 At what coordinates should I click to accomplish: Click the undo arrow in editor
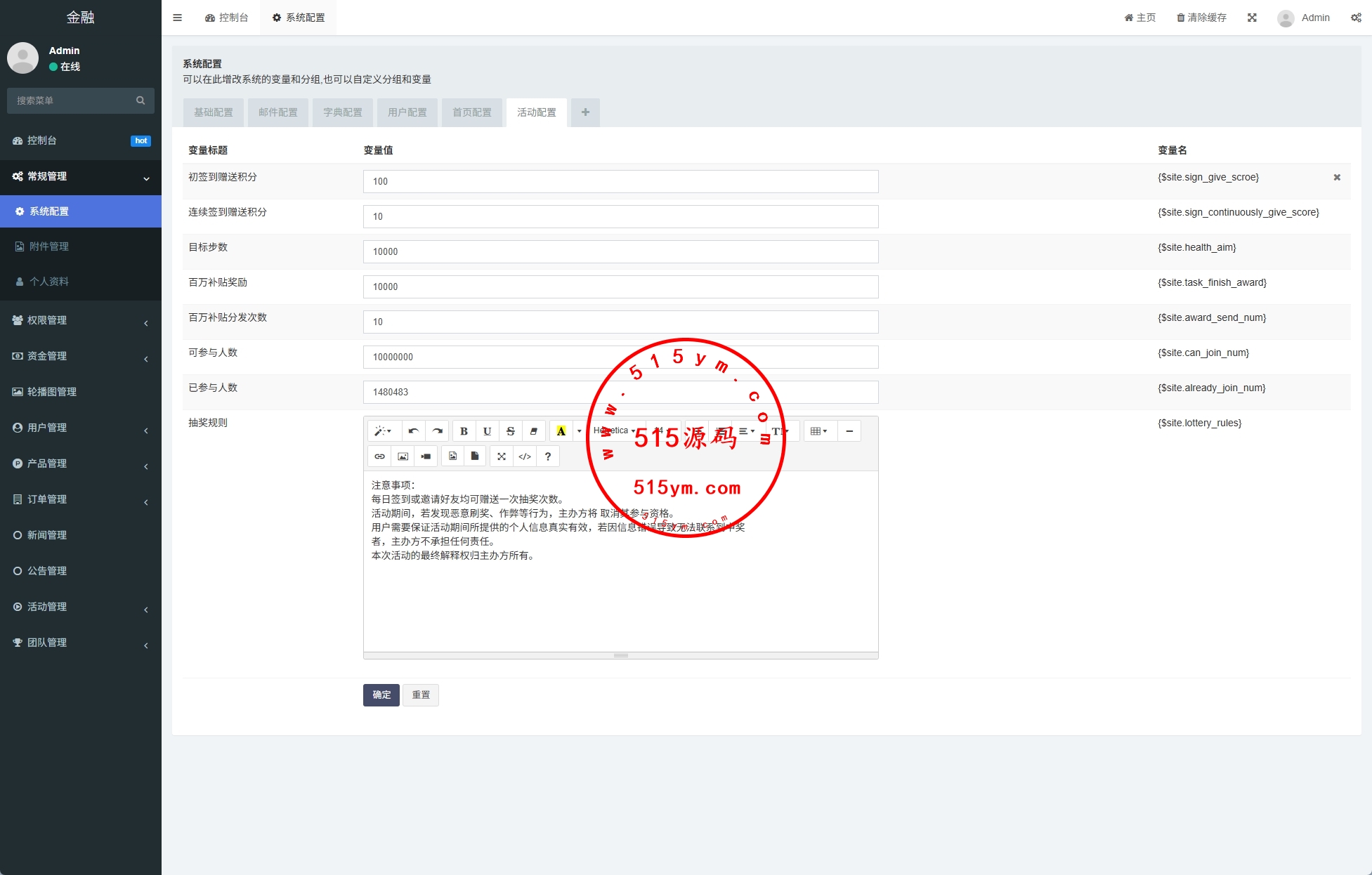414,431
